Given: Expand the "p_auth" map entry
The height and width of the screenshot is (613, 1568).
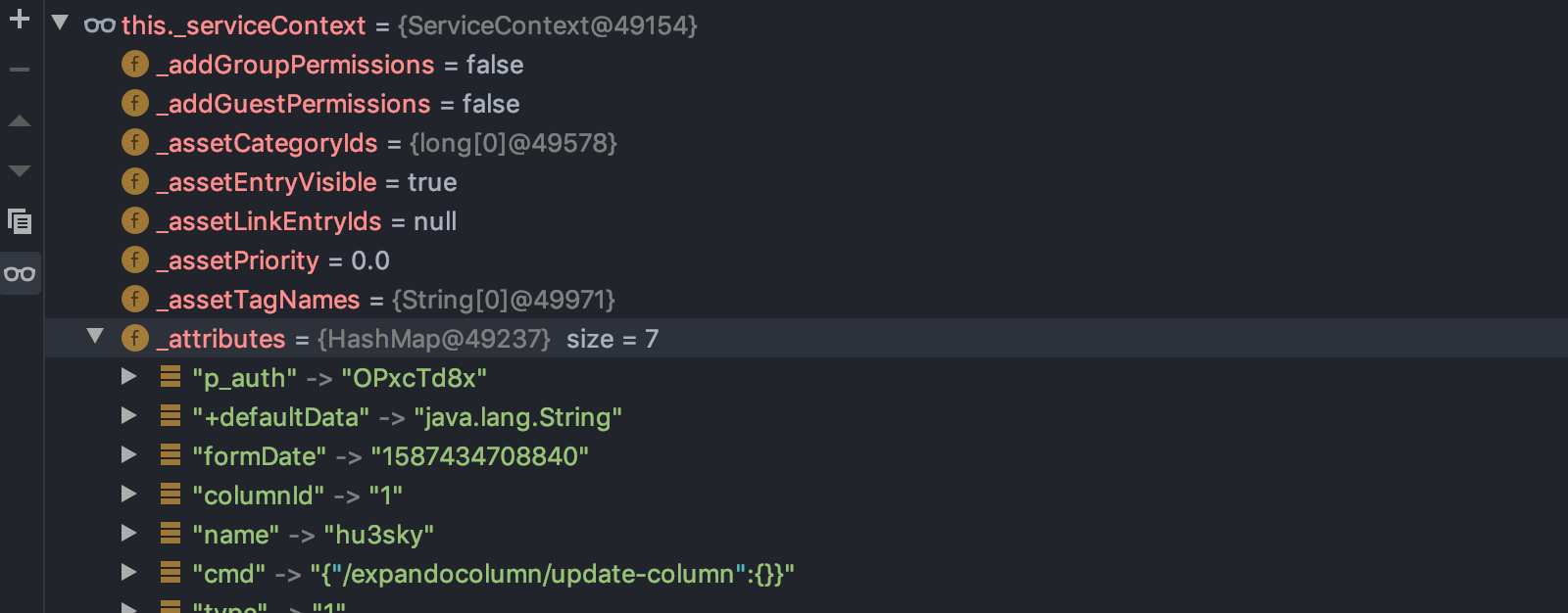Looking at the screenshot, I should click(128, 377).
